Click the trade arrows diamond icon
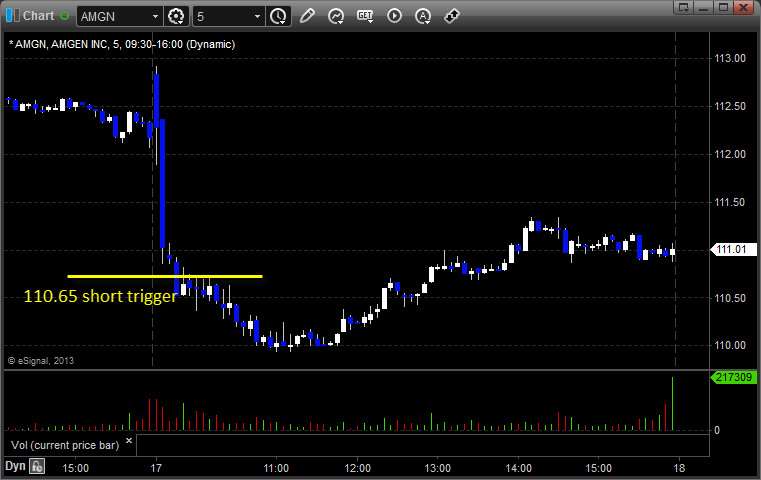761x480 pixels. coord(452,16)
